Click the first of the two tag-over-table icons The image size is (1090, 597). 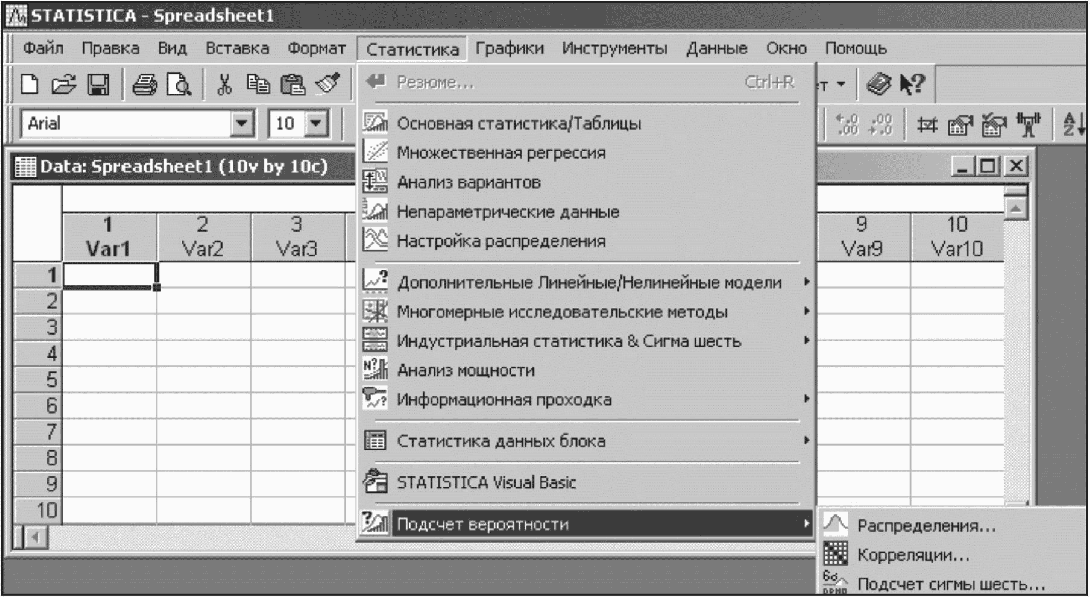962,125
